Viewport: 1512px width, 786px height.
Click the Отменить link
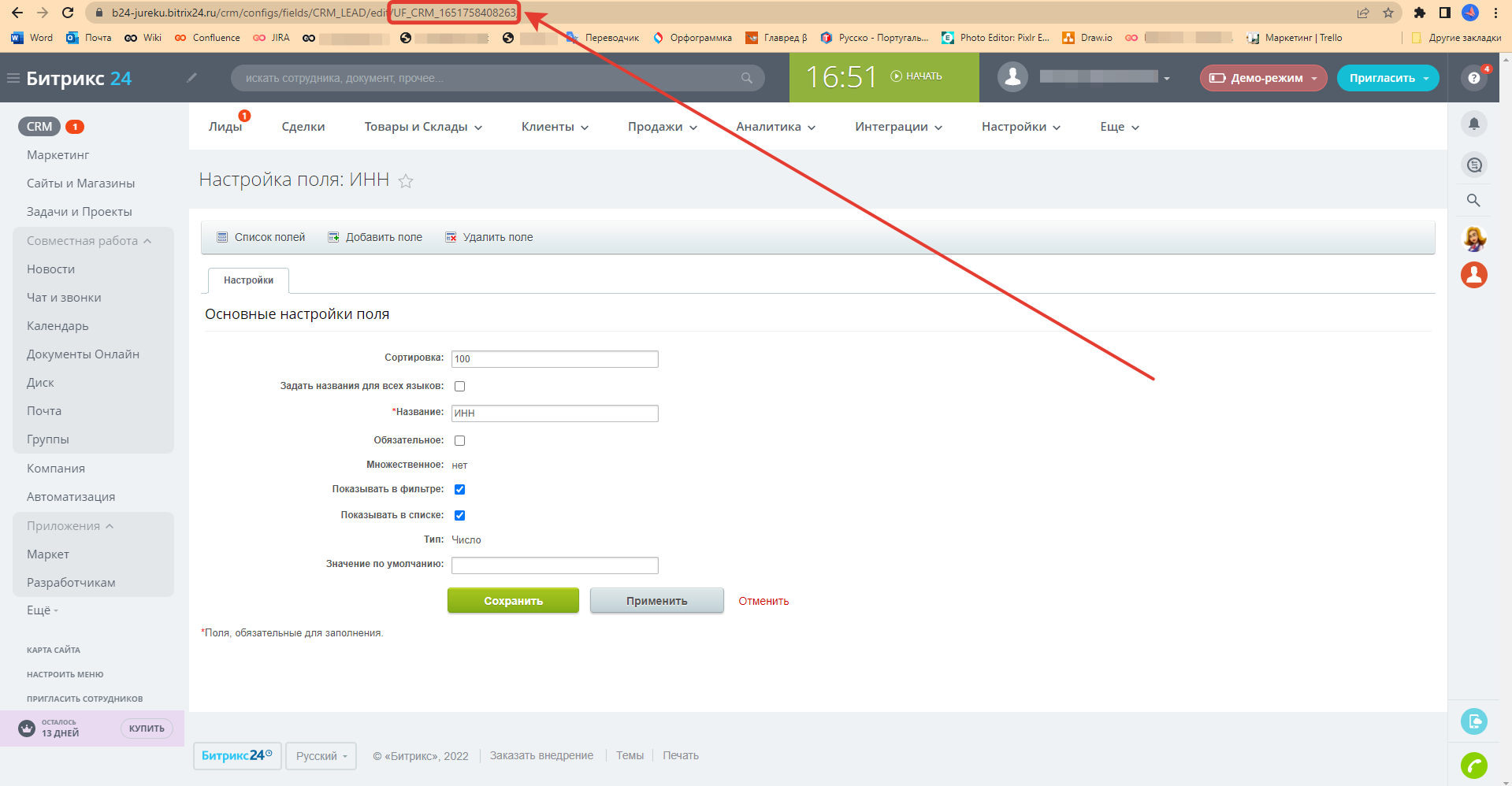(763, 601)
